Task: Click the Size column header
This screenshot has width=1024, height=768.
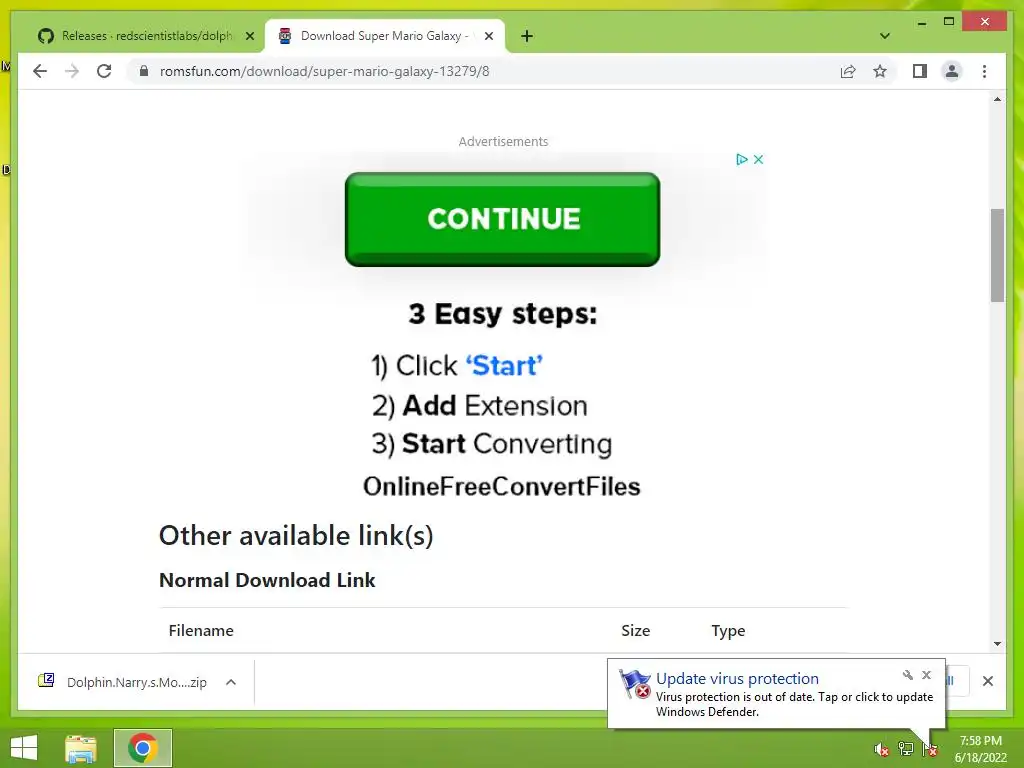Action: [x=635, y=631]
